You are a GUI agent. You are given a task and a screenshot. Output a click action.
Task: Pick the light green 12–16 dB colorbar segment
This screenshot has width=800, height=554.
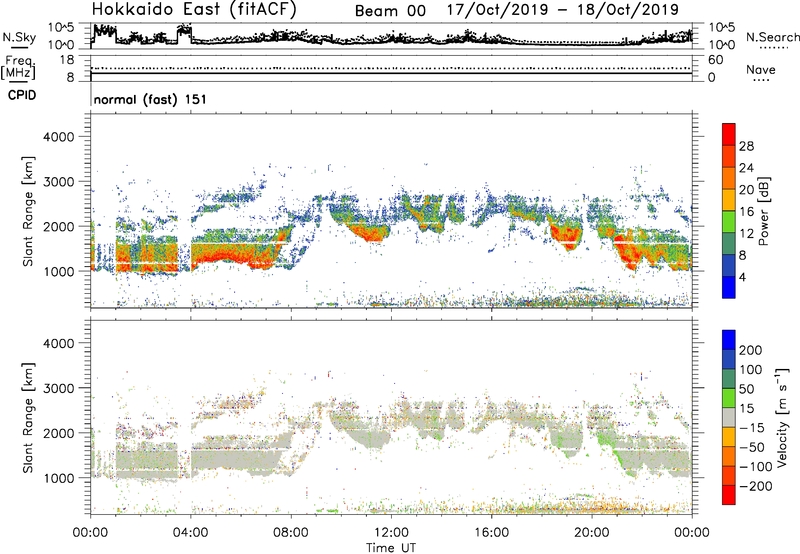[x=729, y=222]
